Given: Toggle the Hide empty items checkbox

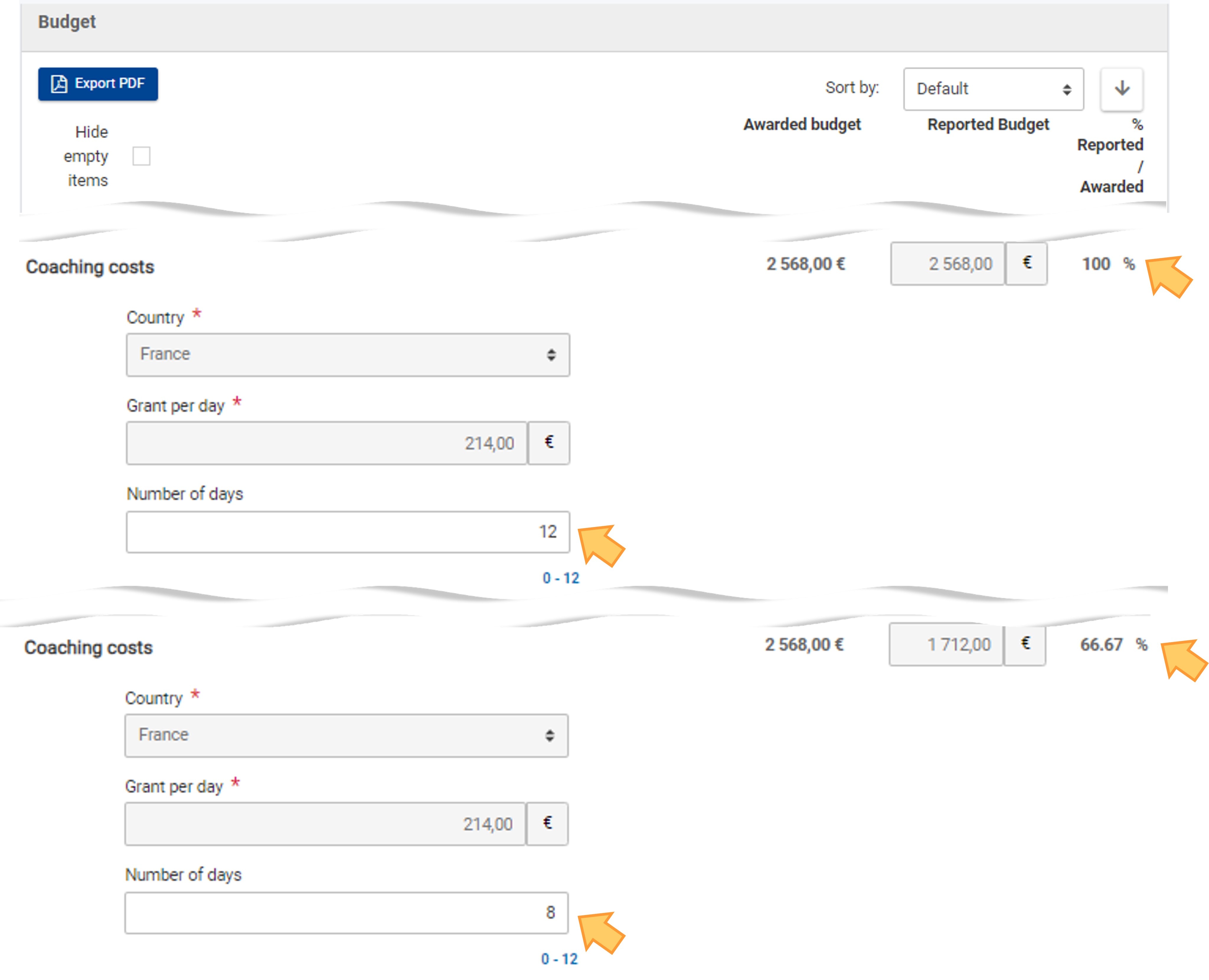Looking at the screenshot, I should tap(141, 156).
